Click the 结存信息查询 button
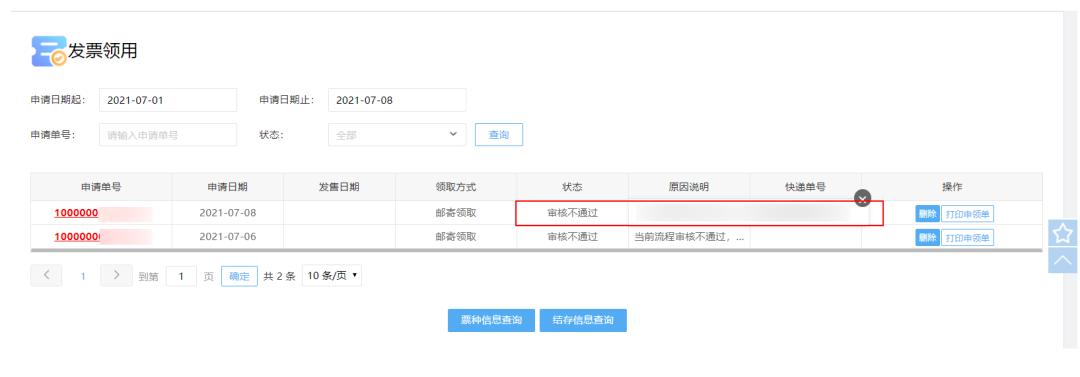 (x=583, y=320)
